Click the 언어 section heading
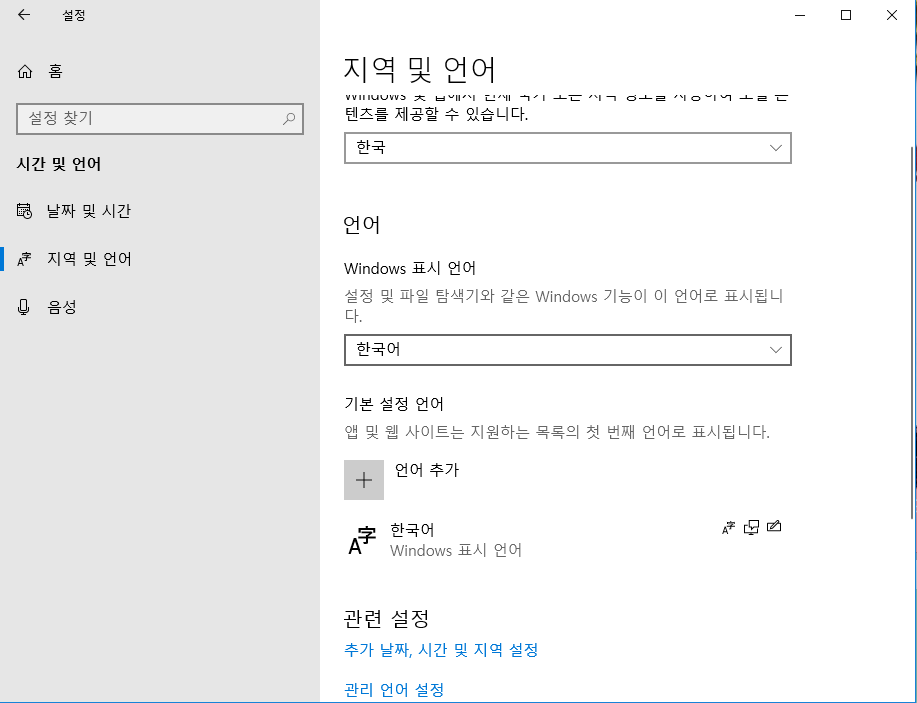 [362, 225]
